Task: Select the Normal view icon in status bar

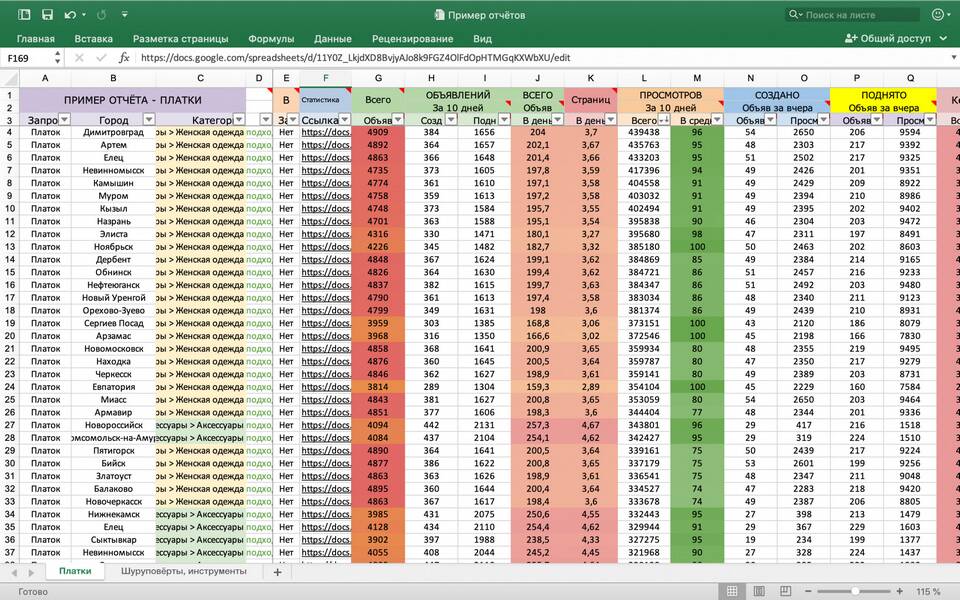Action: [x=732, y=591]
